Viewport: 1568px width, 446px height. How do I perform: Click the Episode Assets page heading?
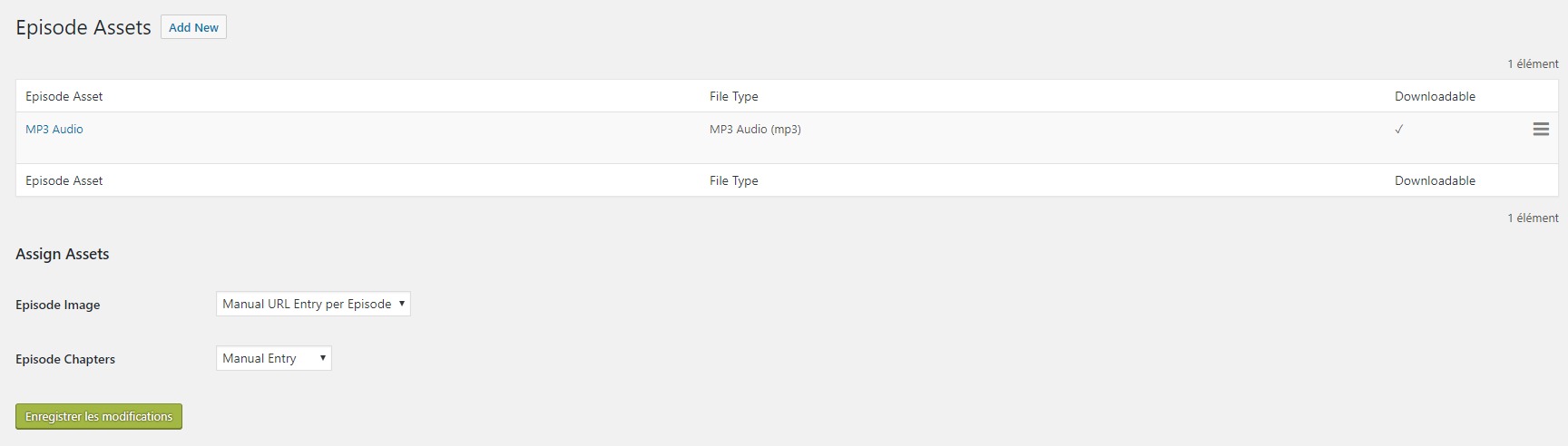[83, 28]
